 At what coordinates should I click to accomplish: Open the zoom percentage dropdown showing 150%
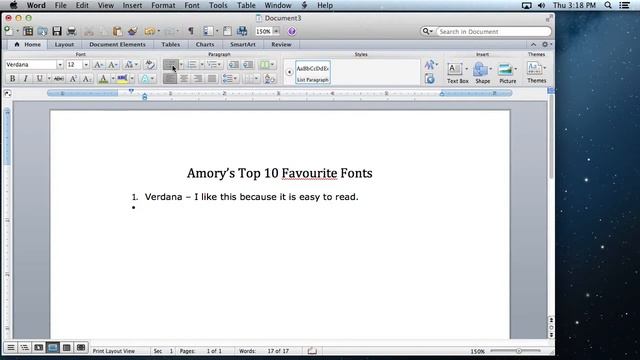coord(276,31)
